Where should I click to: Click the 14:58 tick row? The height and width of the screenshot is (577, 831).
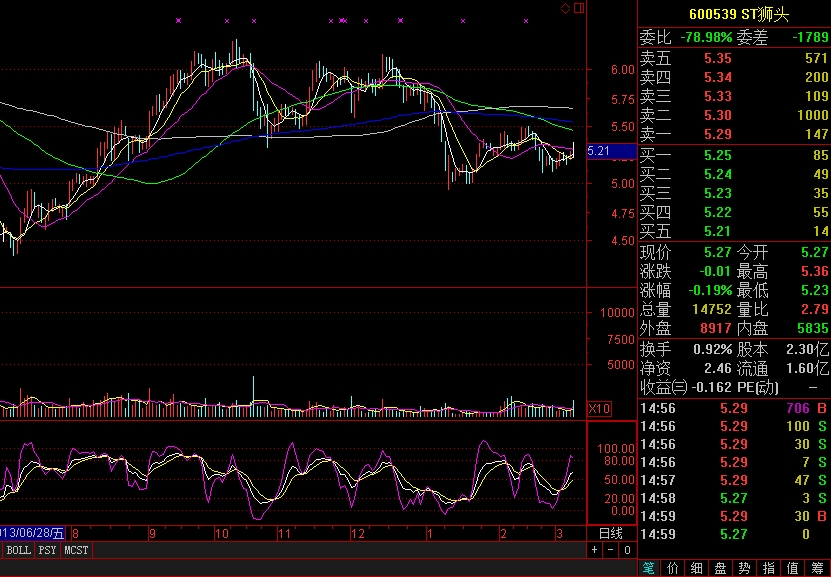734,499
